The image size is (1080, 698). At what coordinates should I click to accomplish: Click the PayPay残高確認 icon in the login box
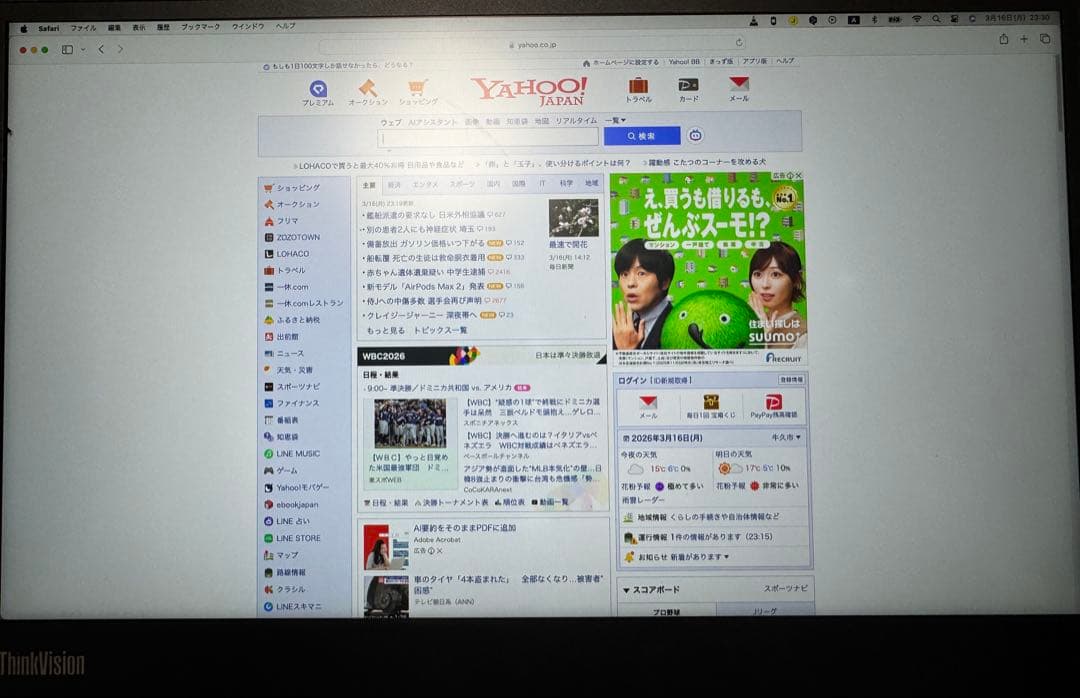773,405
